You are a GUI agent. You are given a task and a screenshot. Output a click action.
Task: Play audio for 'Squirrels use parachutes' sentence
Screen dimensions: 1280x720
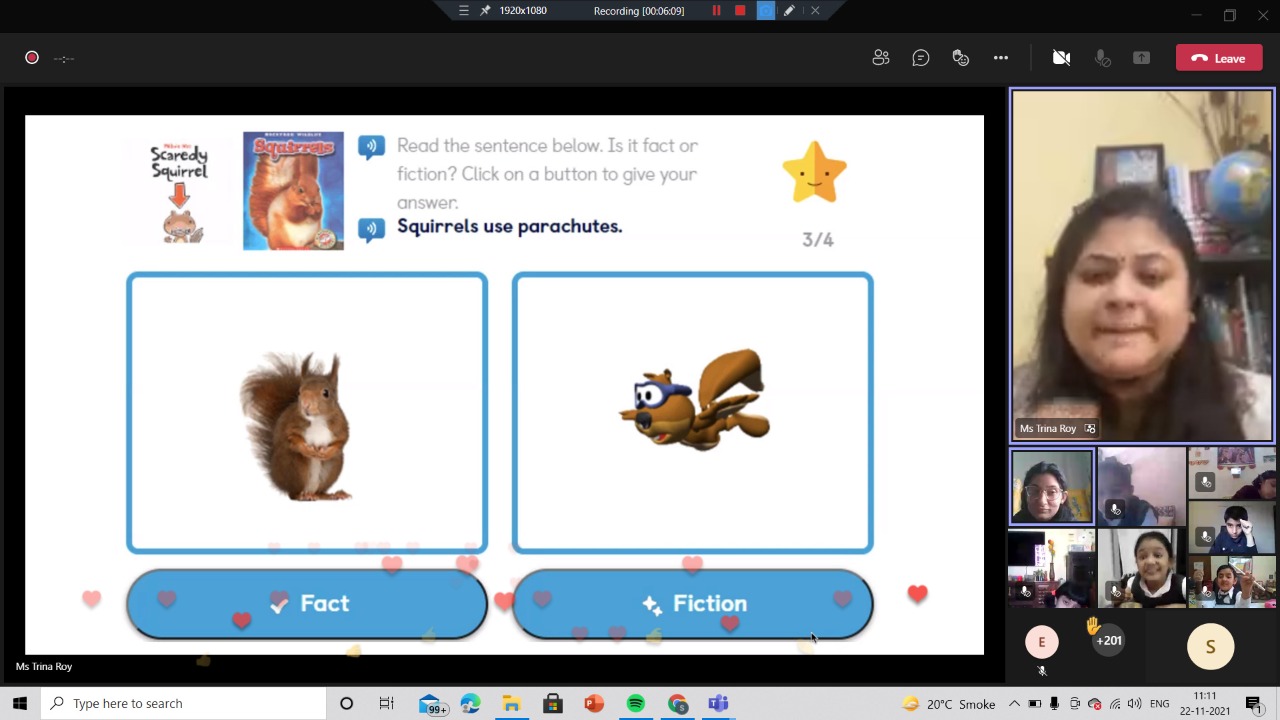pyautogui.click(x=371, y=229)
